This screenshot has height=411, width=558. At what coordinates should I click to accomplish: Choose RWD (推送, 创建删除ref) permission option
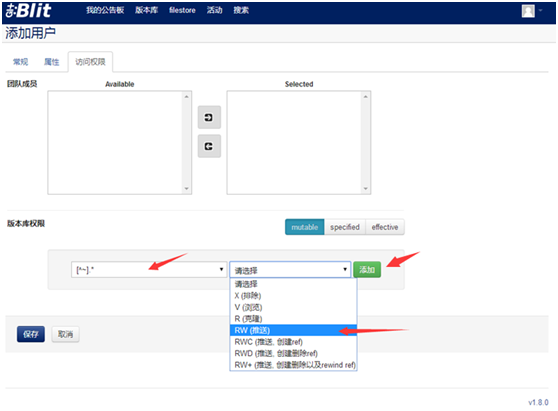pos(293,353)
